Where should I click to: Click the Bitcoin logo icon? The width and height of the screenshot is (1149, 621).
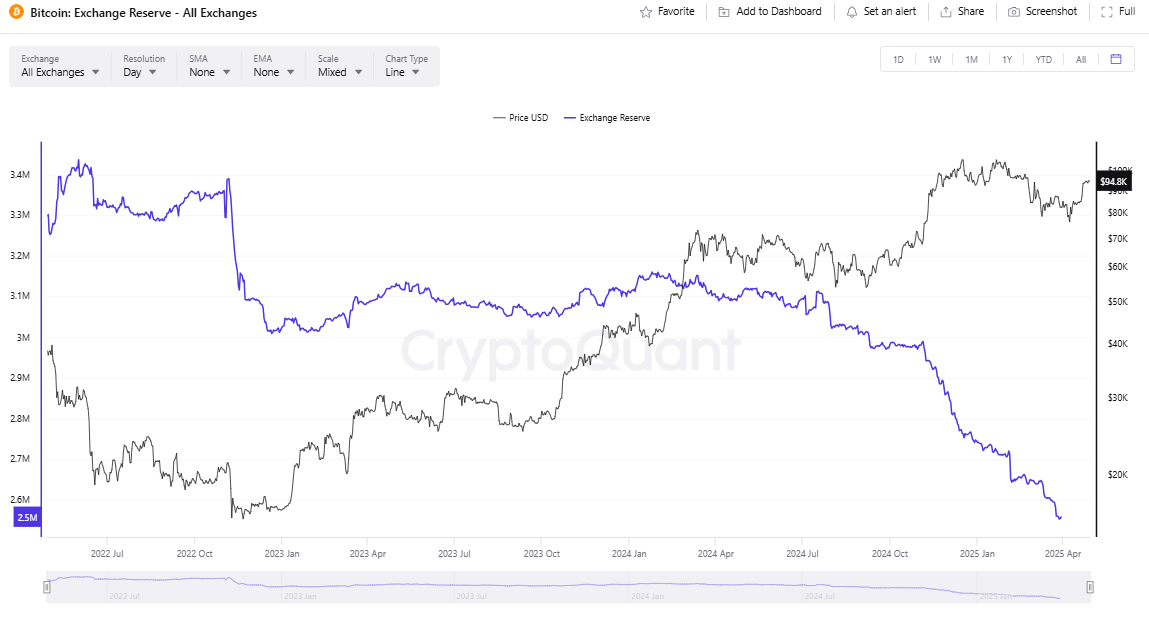click(16, 12)
